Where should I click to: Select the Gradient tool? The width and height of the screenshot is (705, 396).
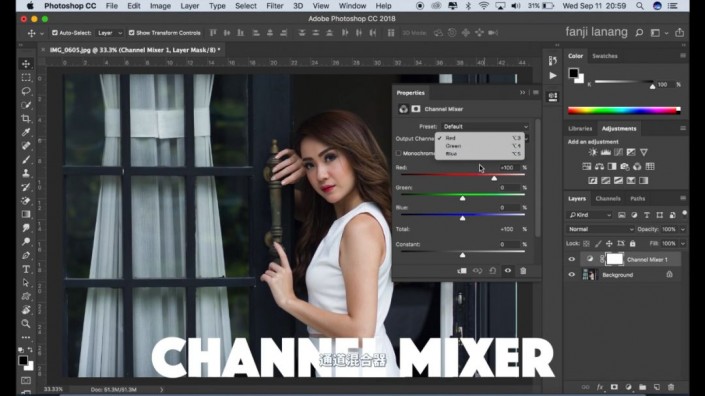pos(26,214)
